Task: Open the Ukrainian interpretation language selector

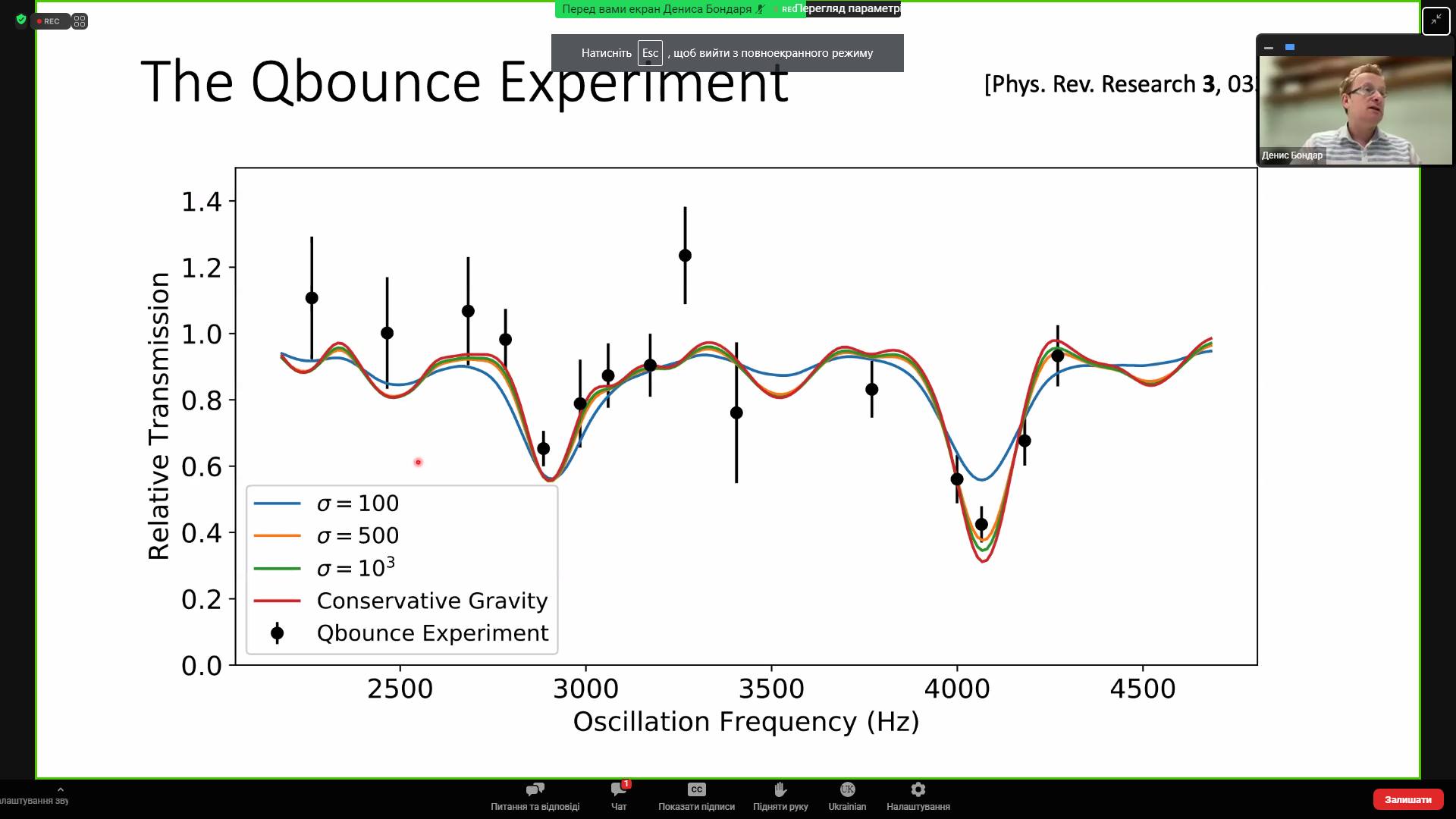Action: [847, 796]
